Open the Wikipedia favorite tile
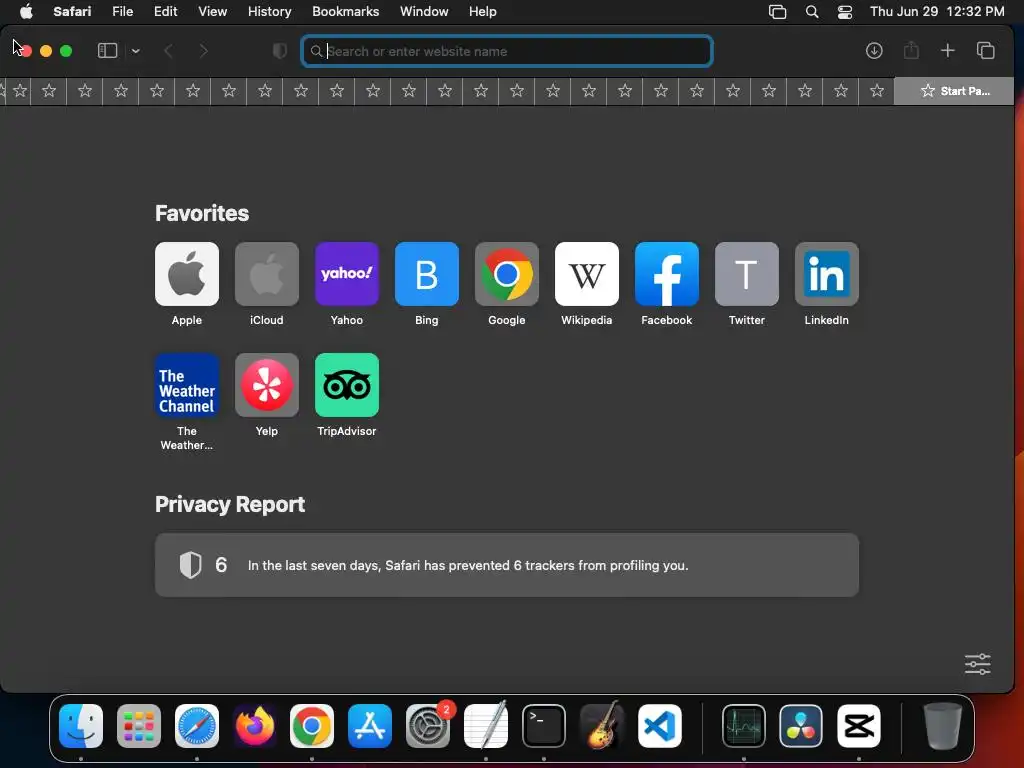The width and height of the screenshot is (1024, 768). [x=586, y=274]
